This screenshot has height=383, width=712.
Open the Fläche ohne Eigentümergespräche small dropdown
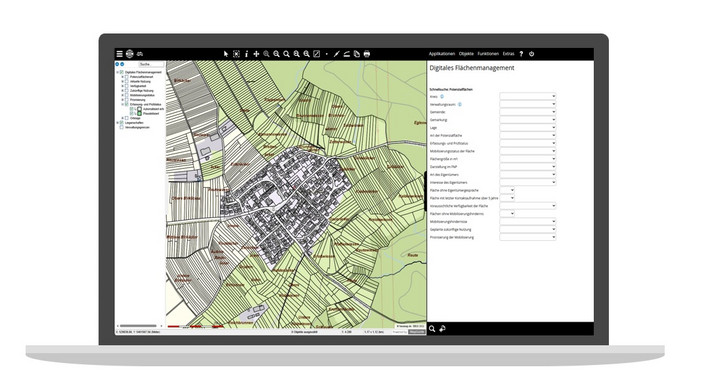[507, 190]
